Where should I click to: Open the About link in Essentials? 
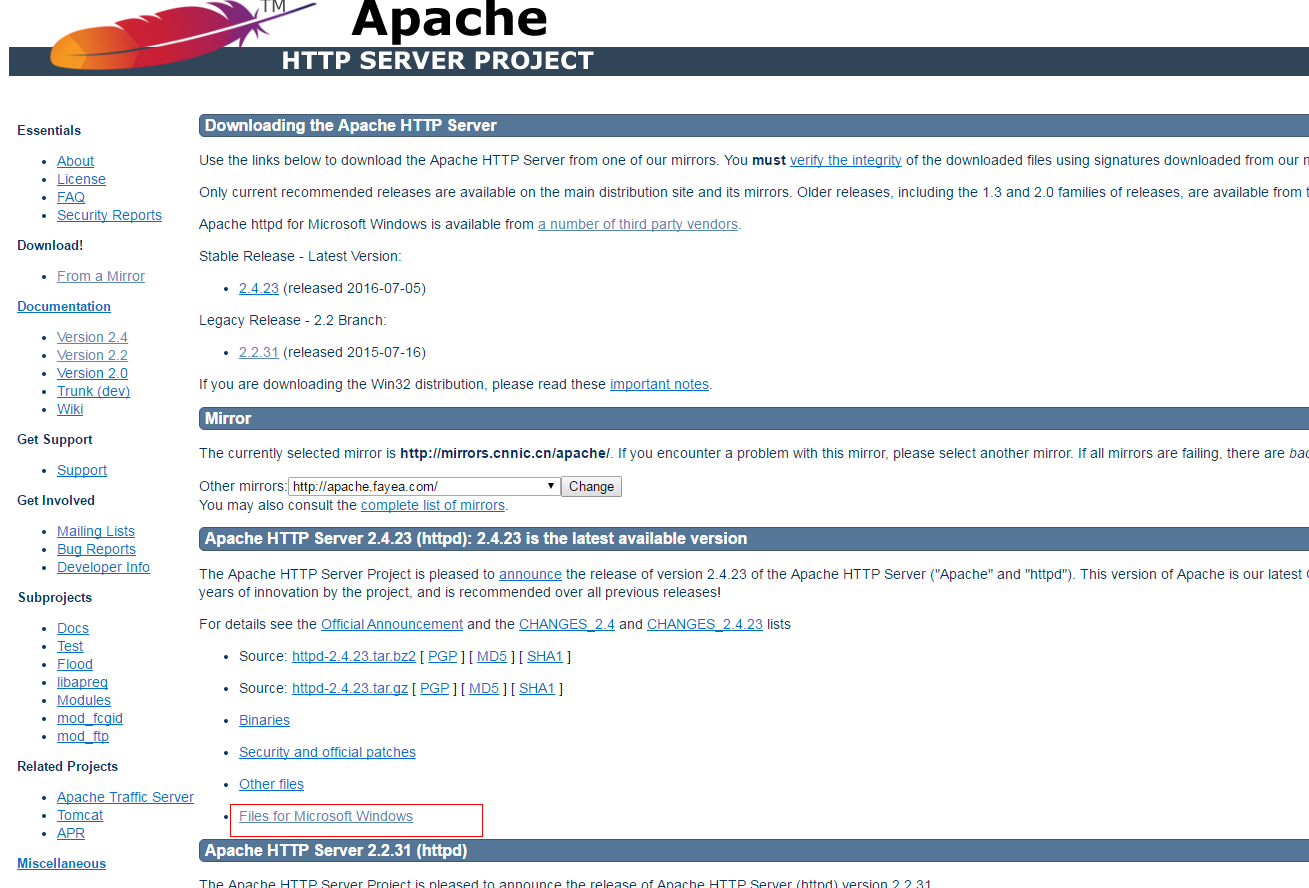75,161
